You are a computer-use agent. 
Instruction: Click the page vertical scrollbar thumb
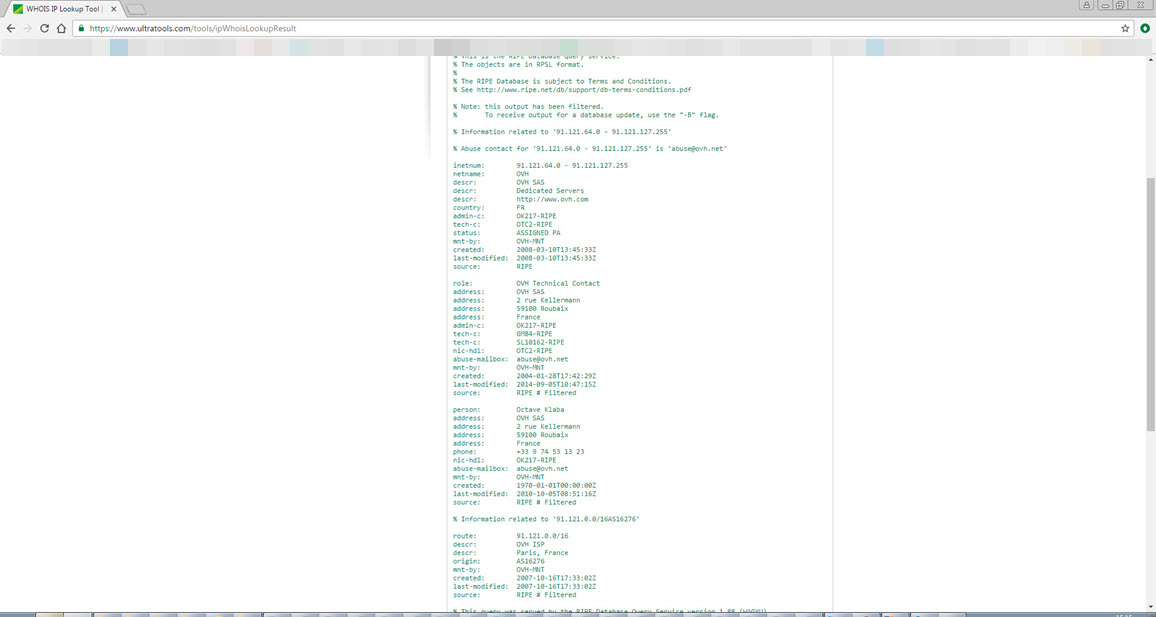1151,304
